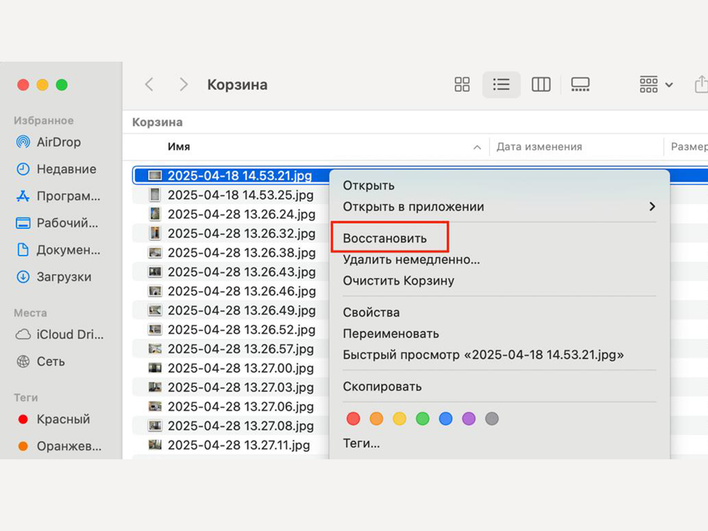Image resolution: width=708 pixels, height=531 pixels.
Task: Toggle sort direction arrow in Имя column
Action: pyautogui.click(x=477, y=147)
